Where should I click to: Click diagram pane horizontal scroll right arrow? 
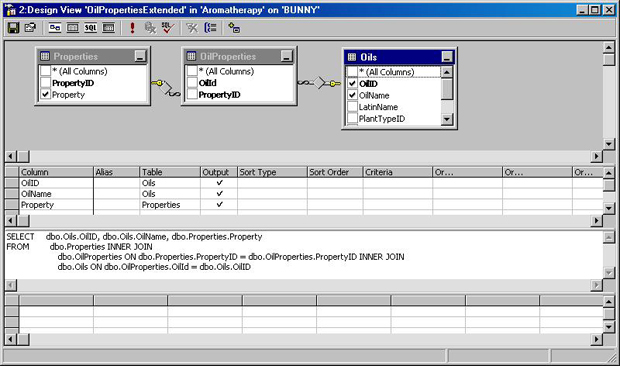tap(597, 157)
